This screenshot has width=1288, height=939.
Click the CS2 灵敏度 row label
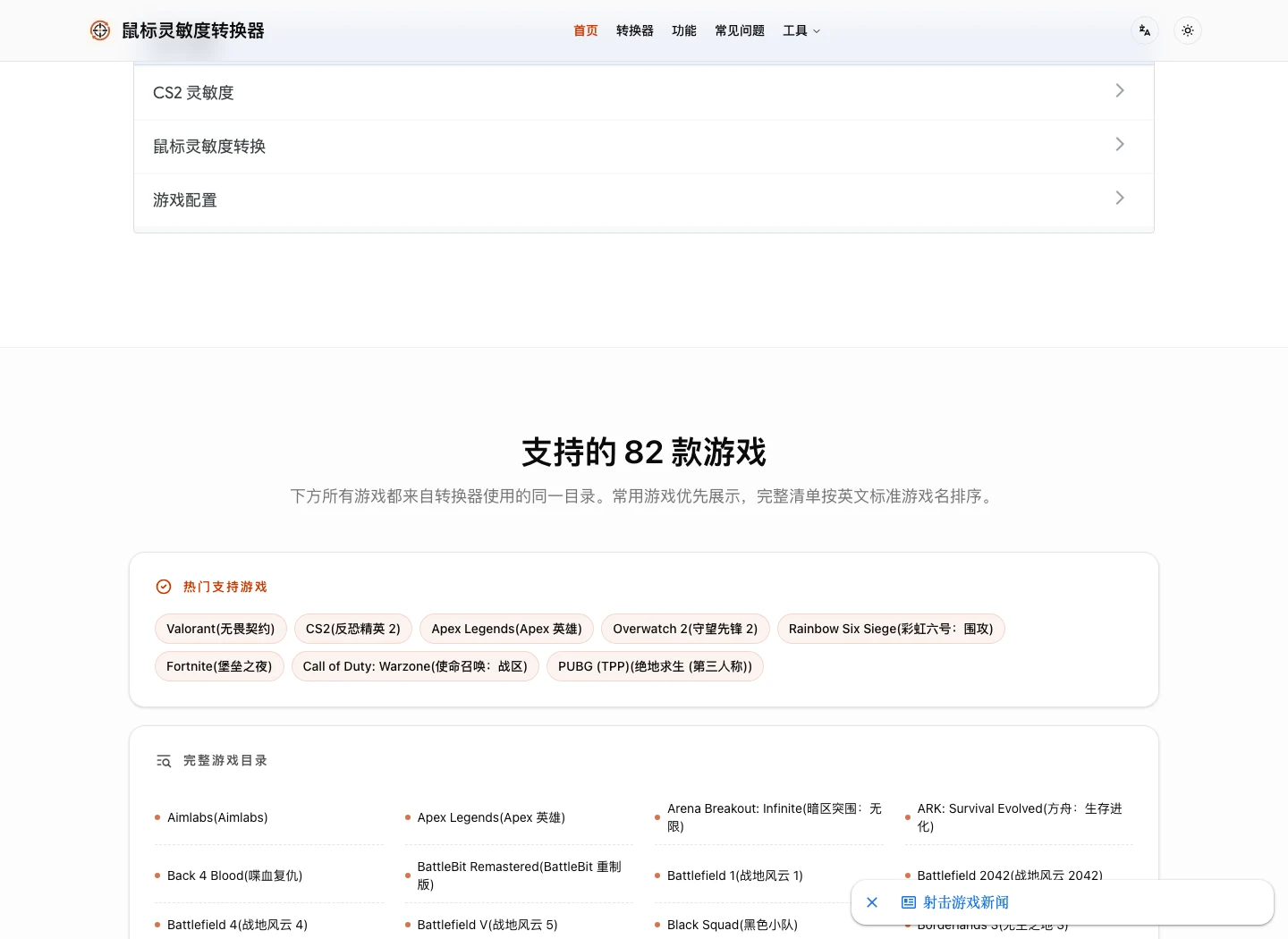(x=193, y=93)
